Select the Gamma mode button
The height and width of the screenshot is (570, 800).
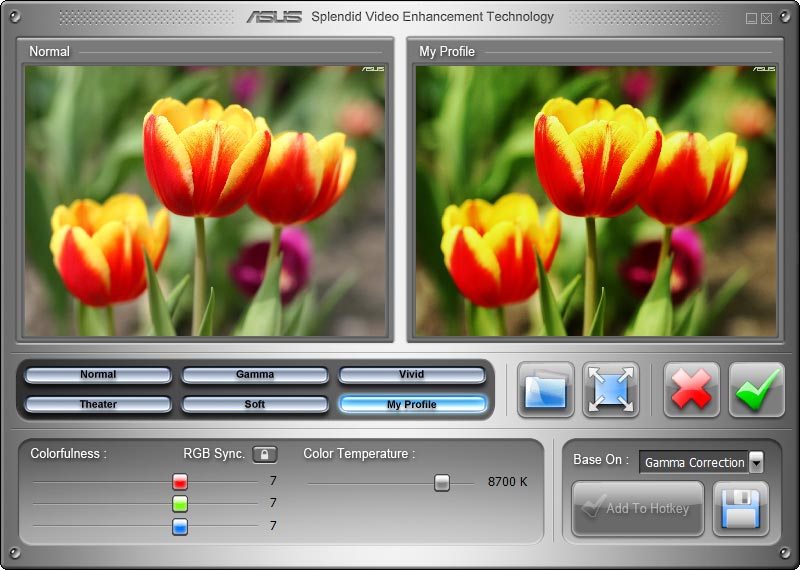[255, 375]
